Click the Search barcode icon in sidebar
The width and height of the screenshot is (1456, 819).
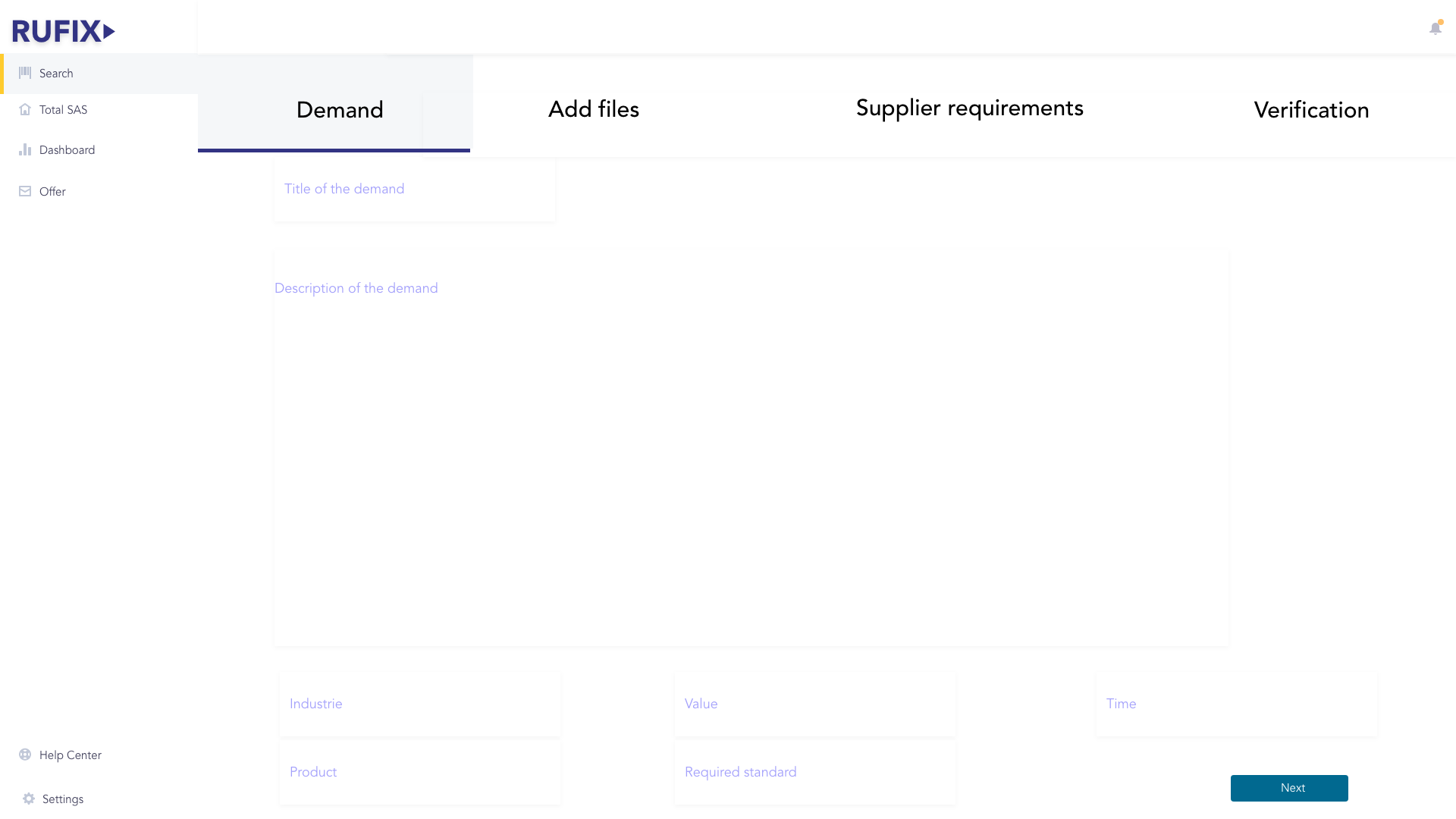pos(25,73)
